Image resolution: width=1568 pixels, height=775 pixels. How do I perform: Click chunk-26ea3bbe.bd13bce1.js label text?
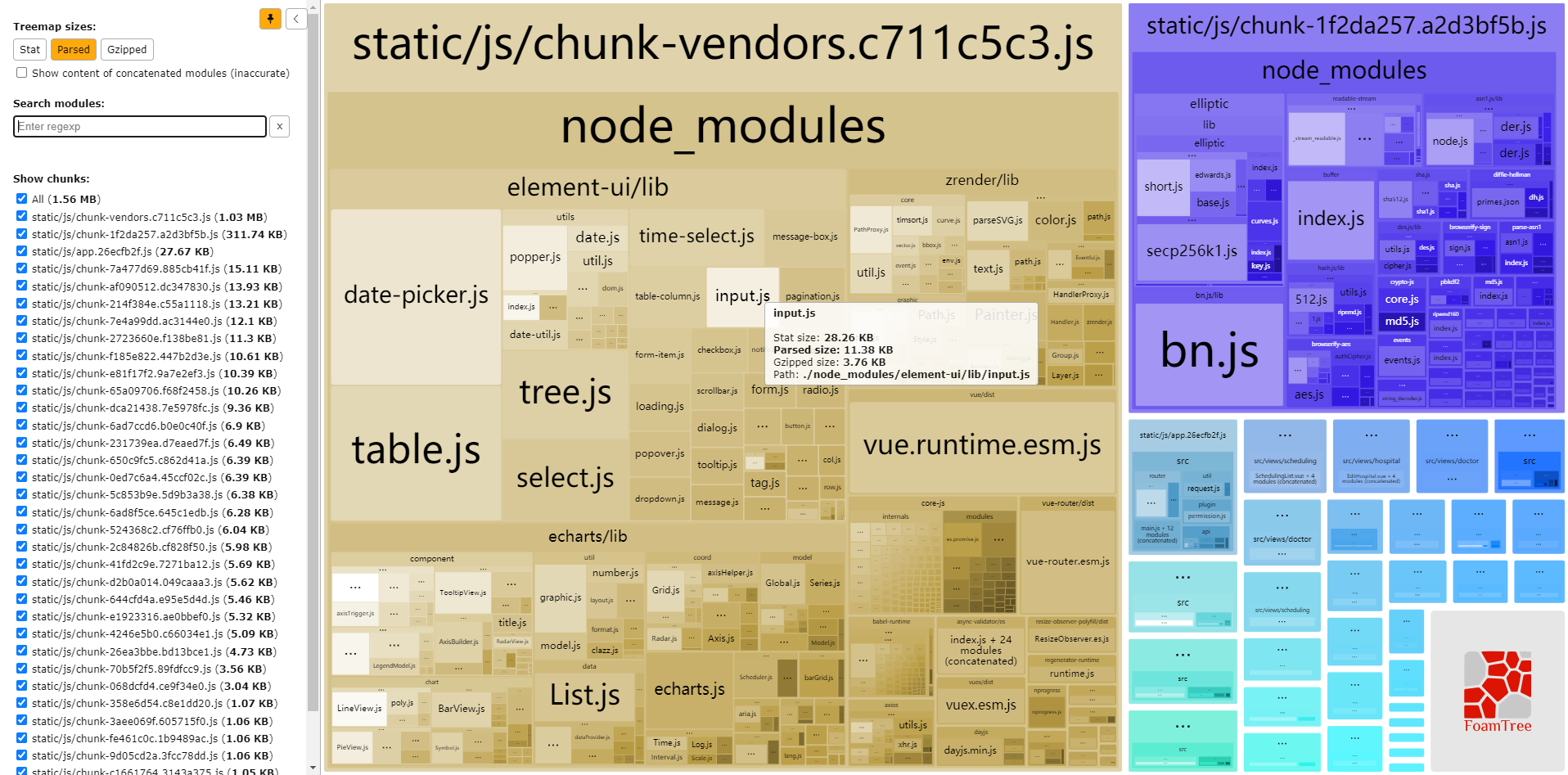click(x=155, y=651)
